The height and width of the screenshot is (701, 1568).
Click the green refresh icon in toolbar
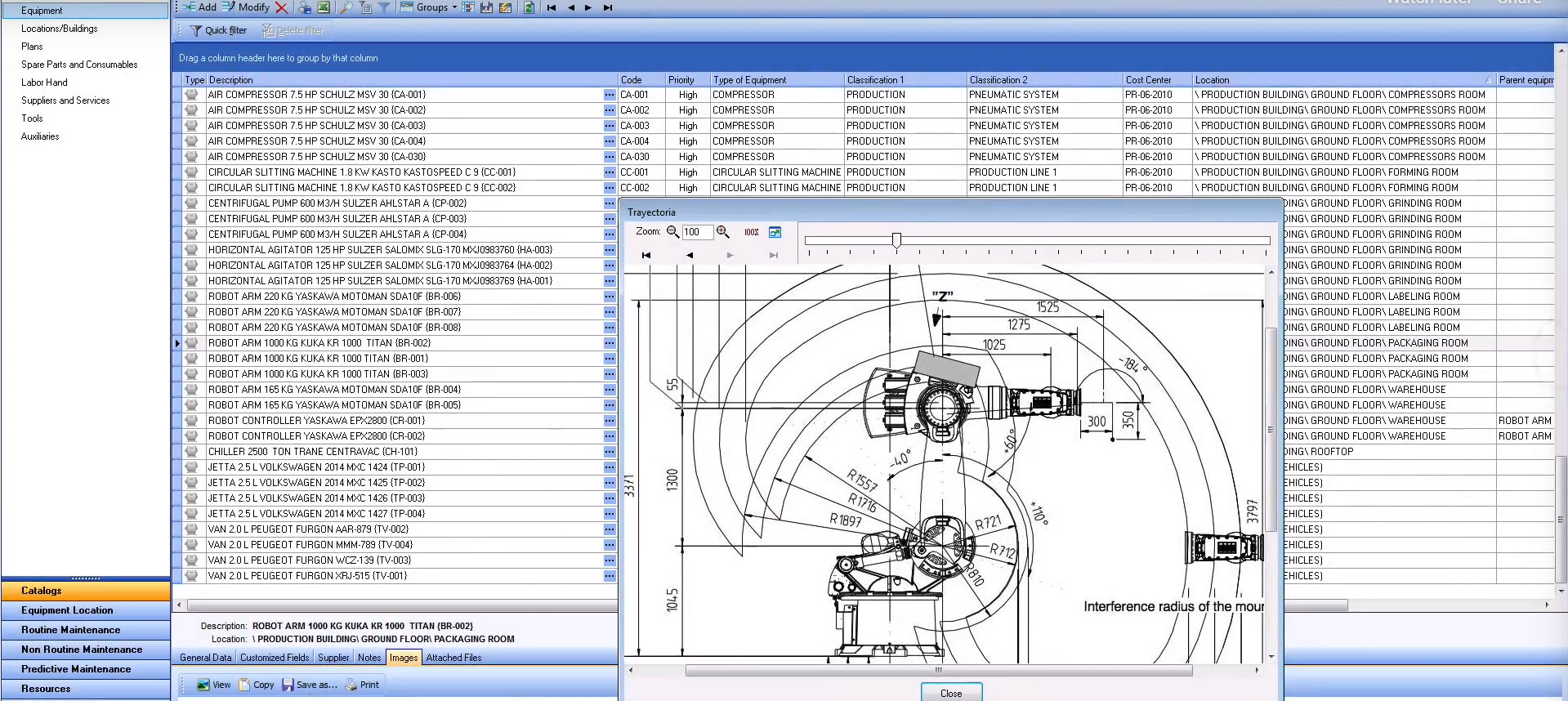(x=529, y=7)
